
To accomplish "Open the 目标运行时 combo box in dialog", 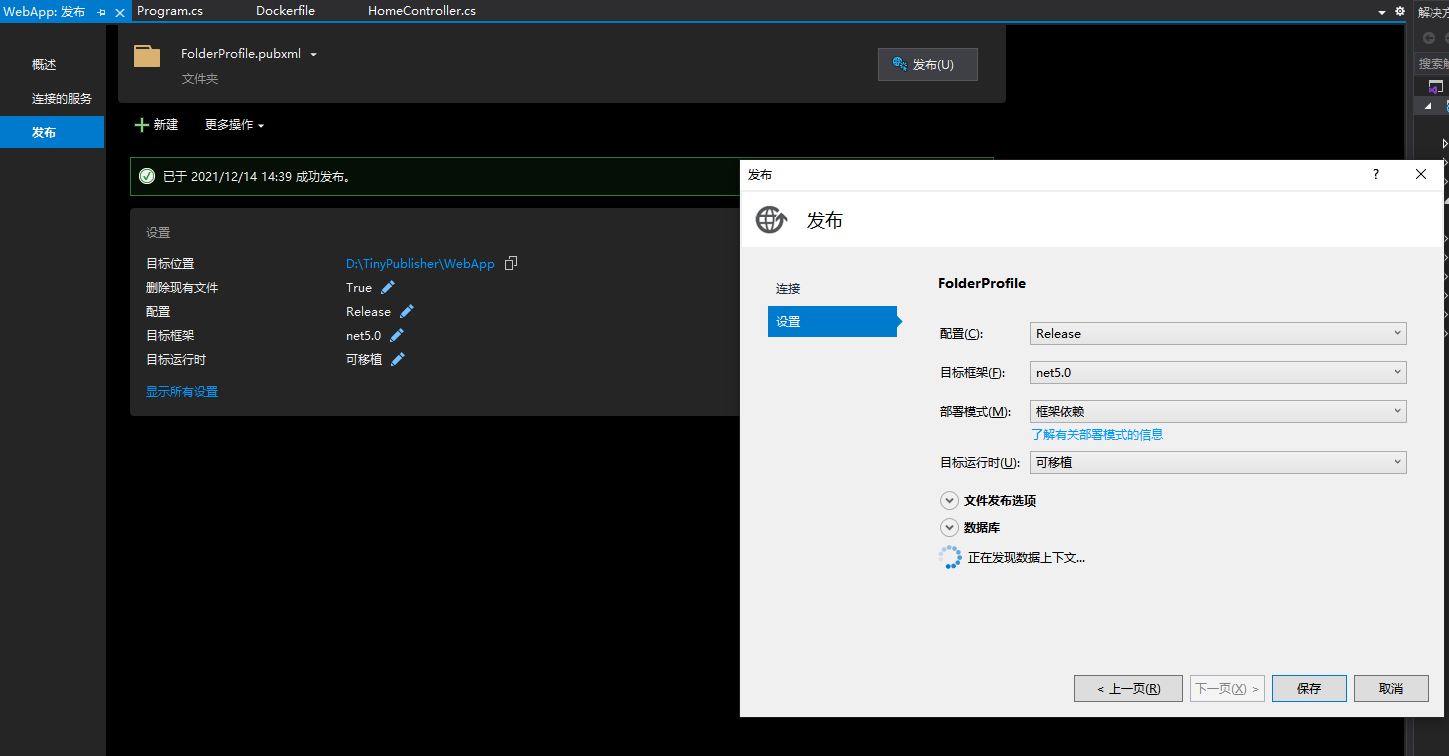I will (x=1217, y=463).
